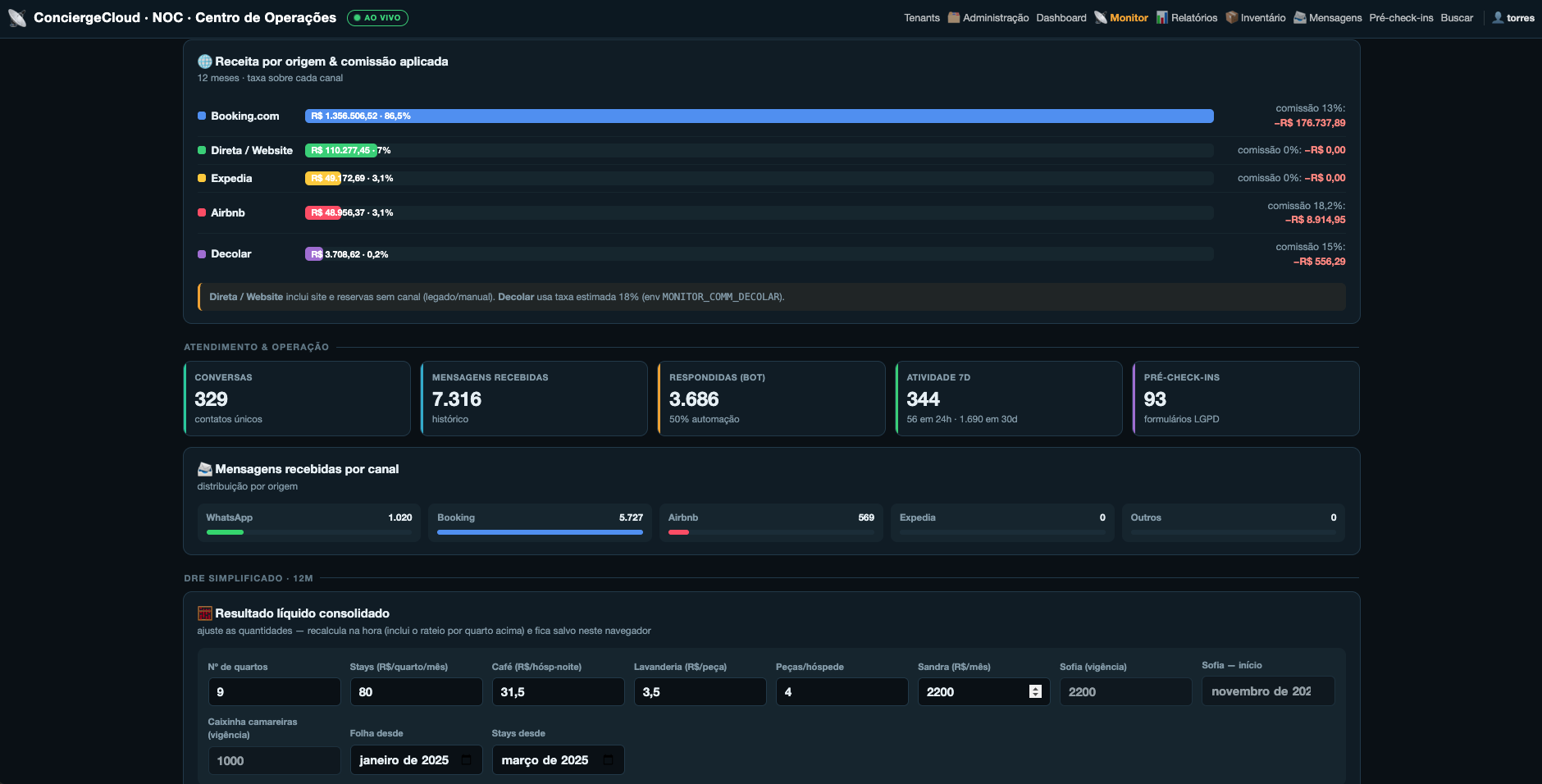Click ledger icon beside Resultado líquido consolidado
Viewport: 1542px width, 784px height.
click(x=205, y=613)
